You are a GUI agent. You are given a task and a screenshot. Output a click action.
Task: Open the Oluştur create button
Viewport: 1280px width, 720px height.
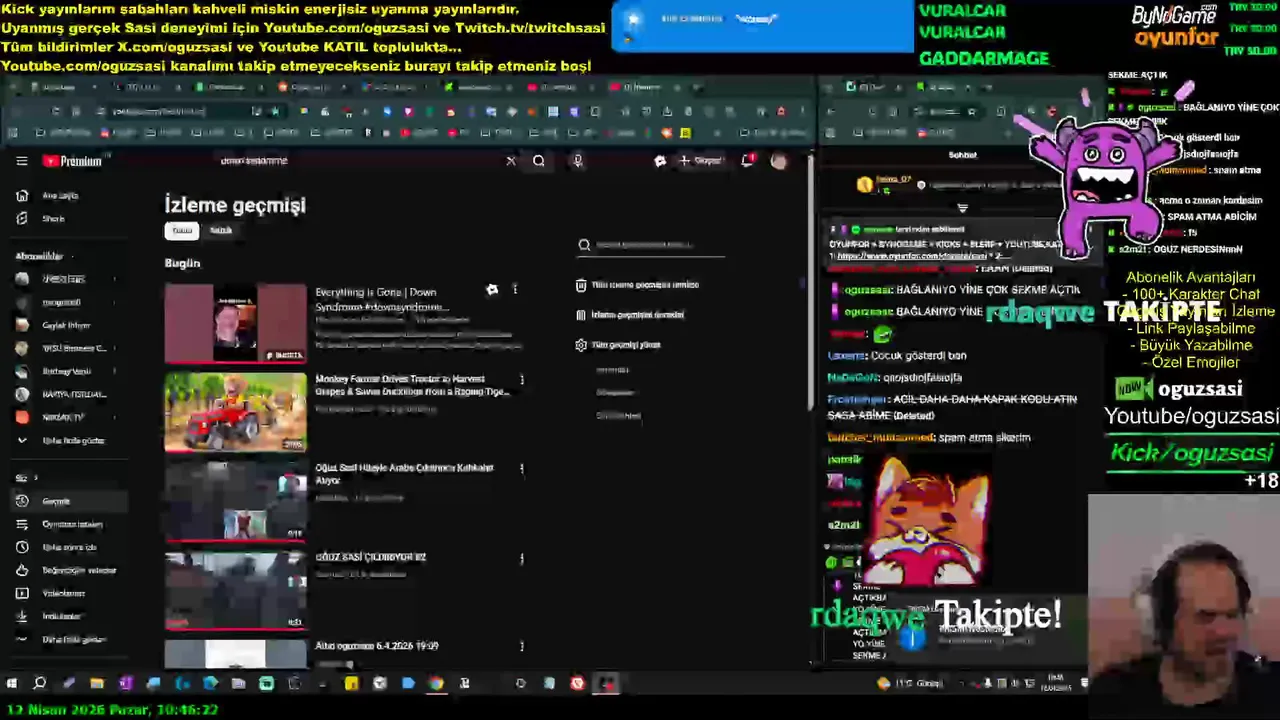[700, 160]
